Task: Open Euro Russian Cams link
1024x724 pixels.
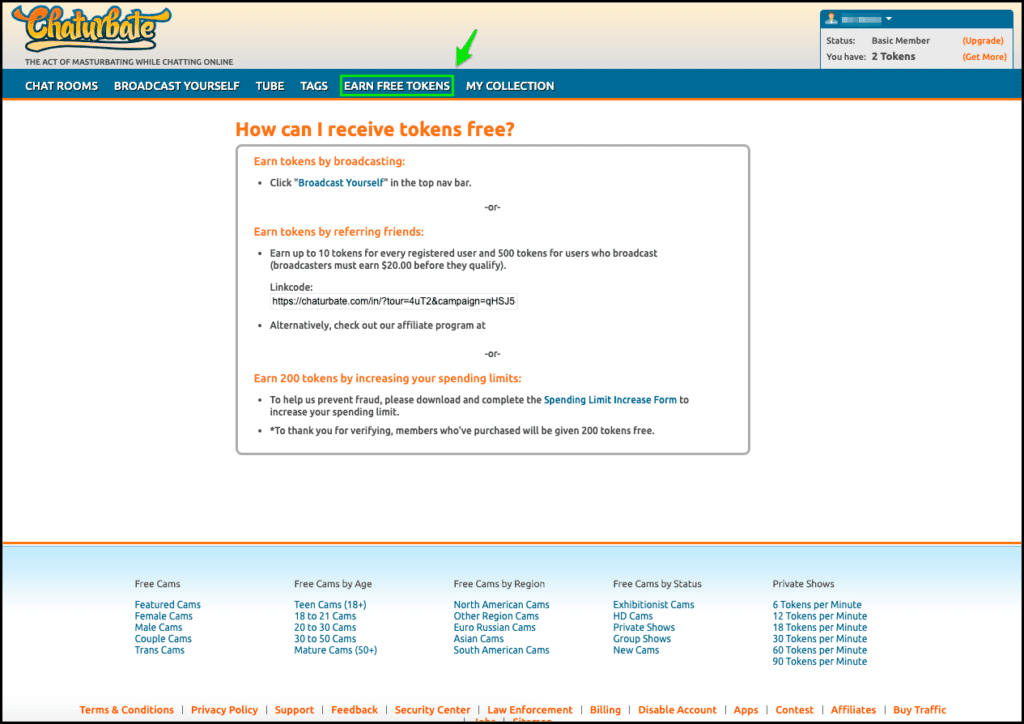Action: point(495,627)
